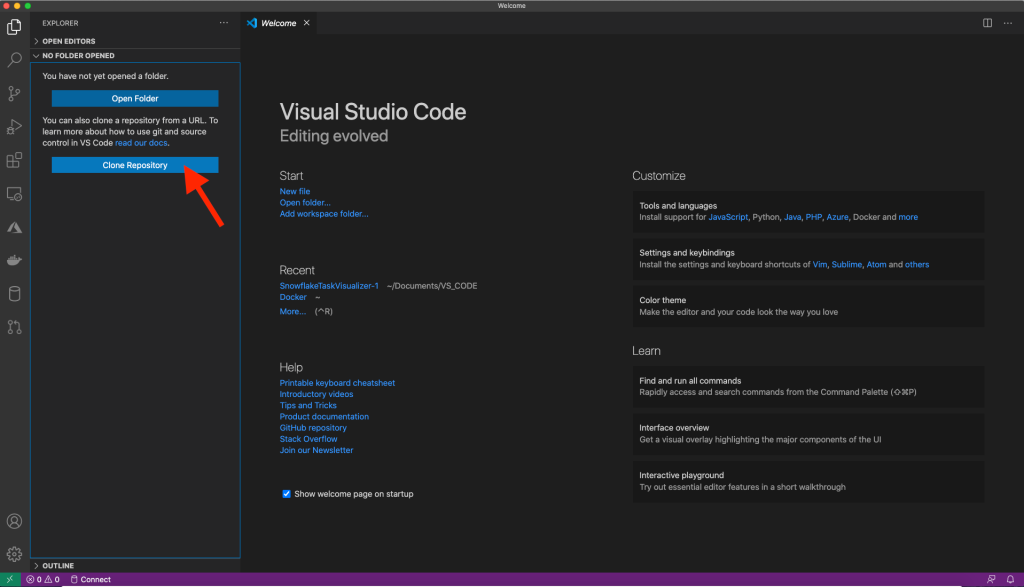The image size is (1024, 587).
Task: Toggle Show welcome page on startup
Action: pos(287,493)
